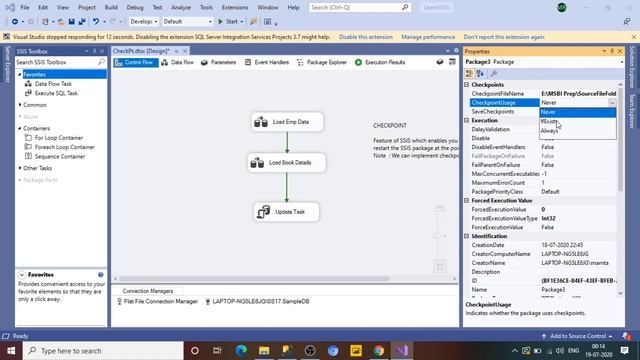
Task: Expand the Other Tasks group
Action: tap(20, 168)
